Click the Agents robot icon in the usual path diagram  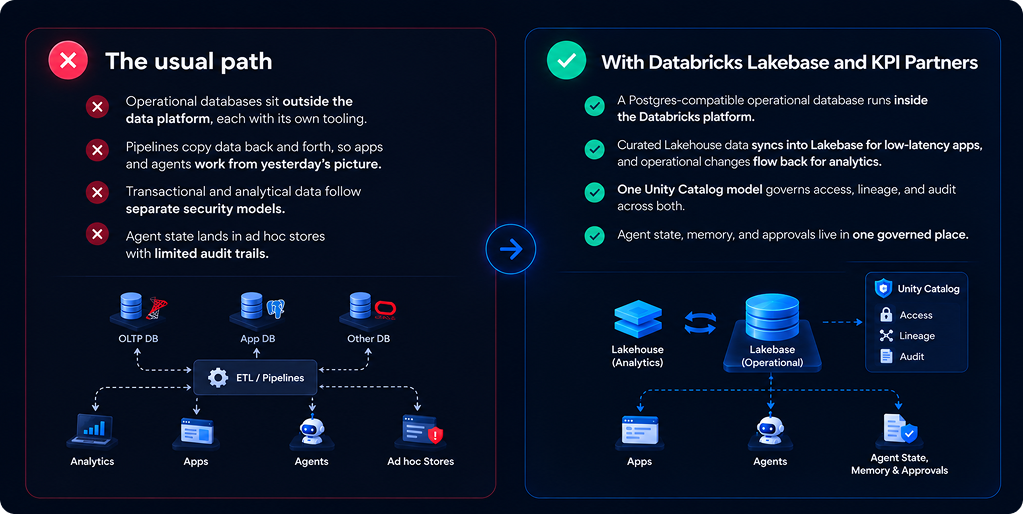pyautogui.click(x=312, y=431)
